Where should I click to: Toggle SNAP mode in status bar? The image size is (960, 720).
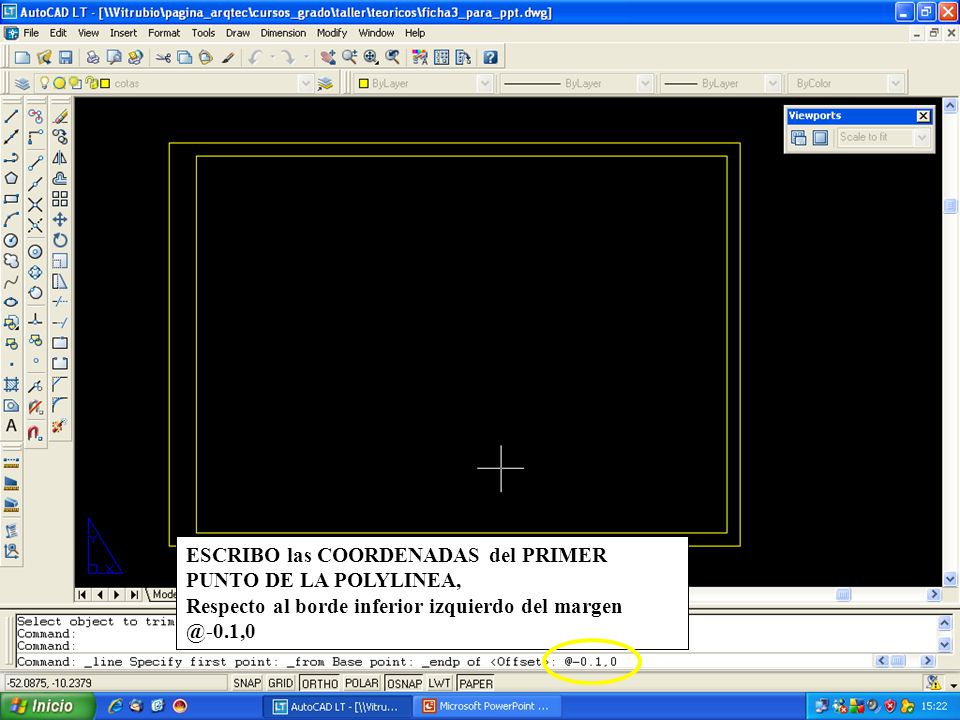[x=247, y=683]
